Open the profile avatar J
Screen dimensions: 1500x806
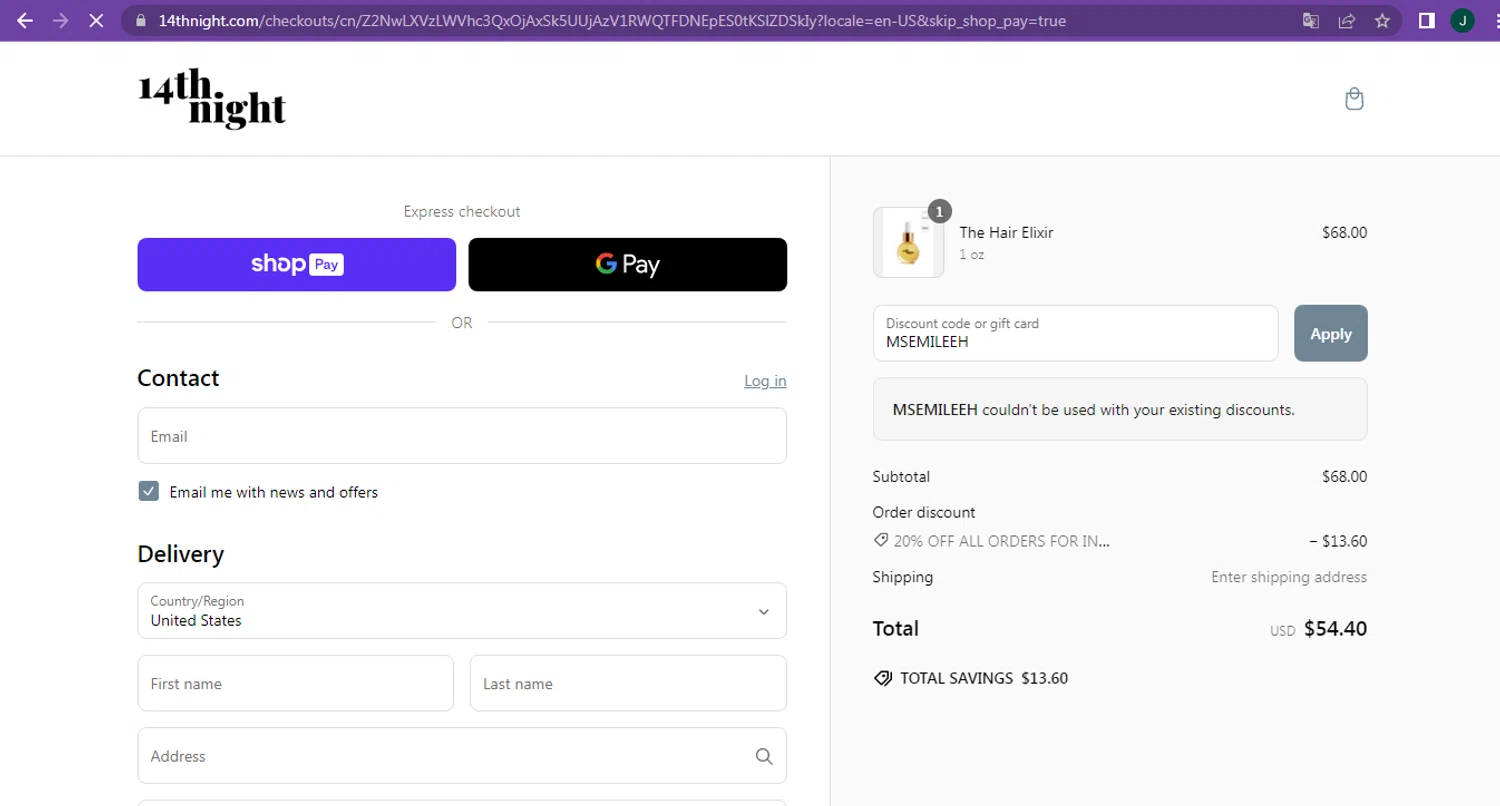(1462, 20)
